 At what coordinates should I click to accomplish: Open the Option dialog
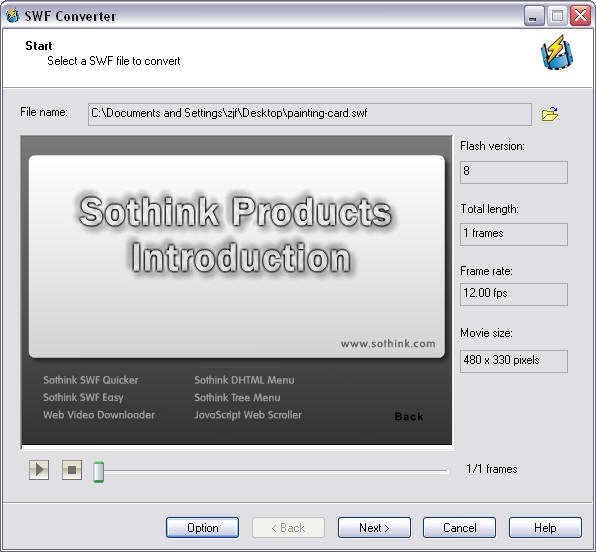pos(203,528)
